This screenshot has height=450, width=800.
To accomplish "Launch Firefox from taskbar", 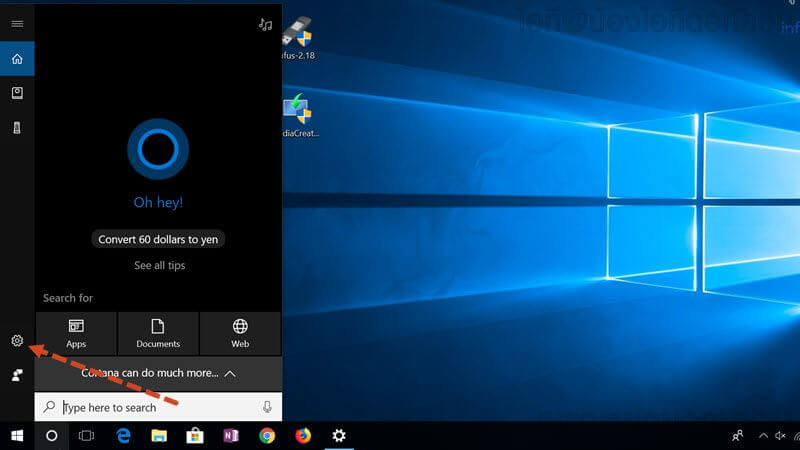I will [303, 436].
